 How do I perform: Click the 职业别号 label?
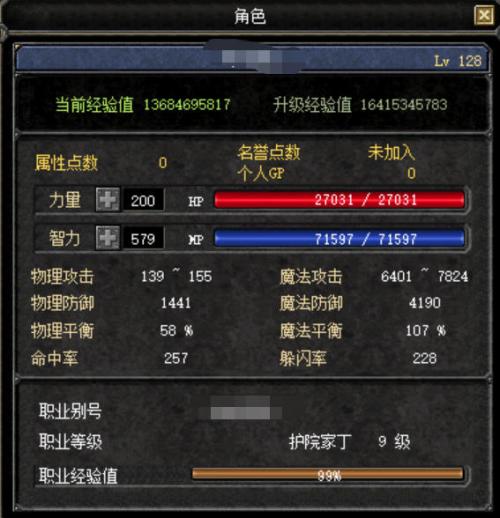point(70,411)
